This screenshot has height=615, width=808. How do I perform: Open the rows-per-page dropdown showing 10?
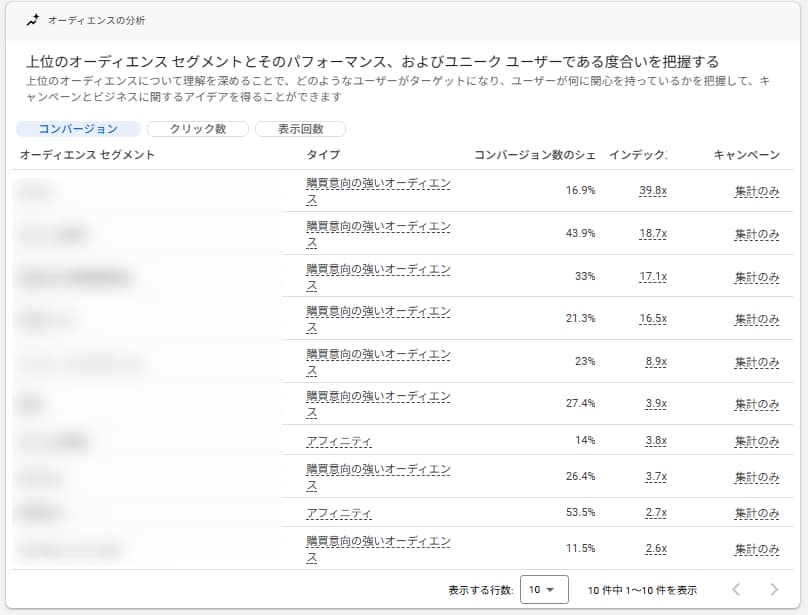544,590
